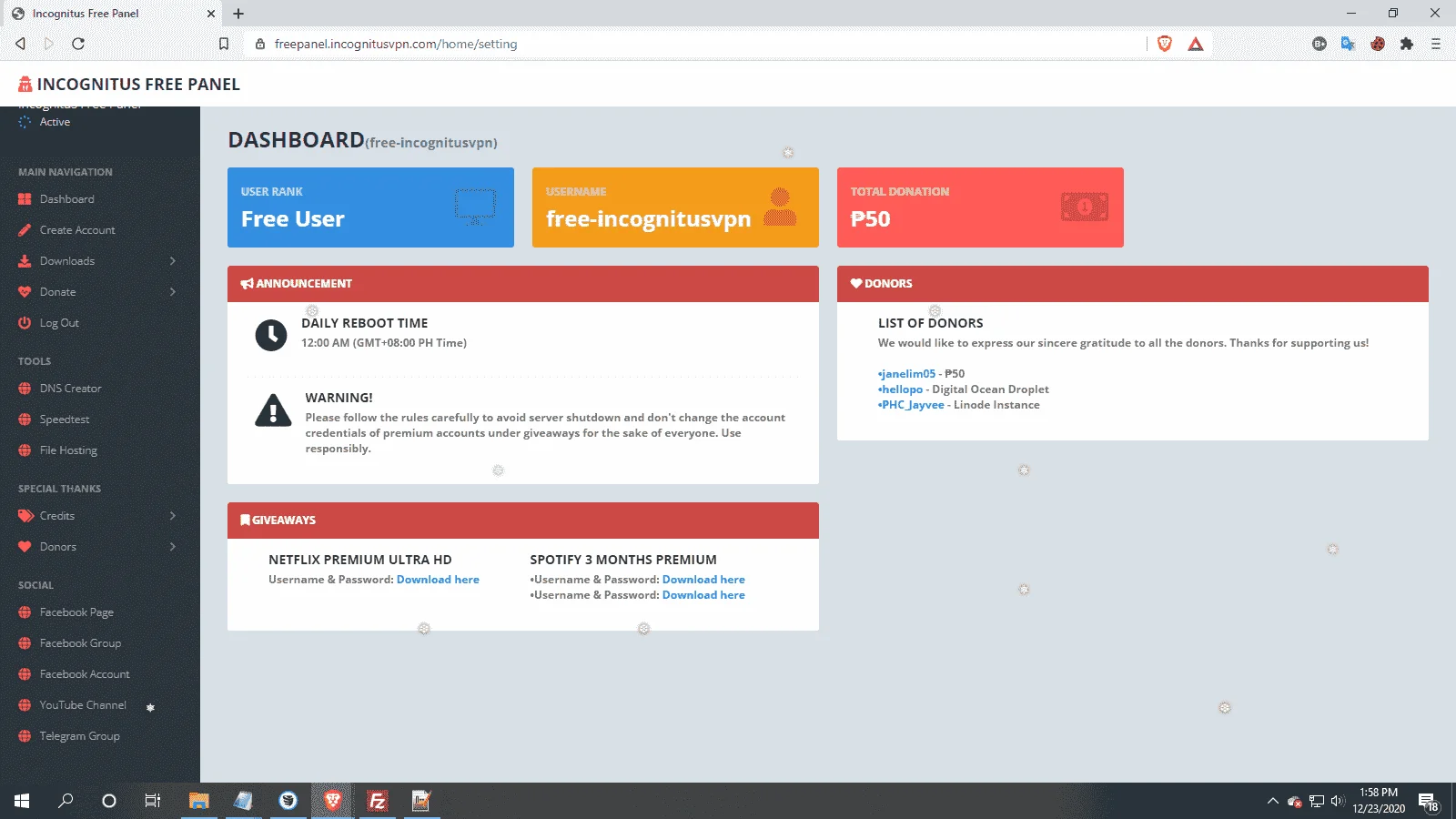
Task: Open donor janelim05 link
Action: [908, 374]
